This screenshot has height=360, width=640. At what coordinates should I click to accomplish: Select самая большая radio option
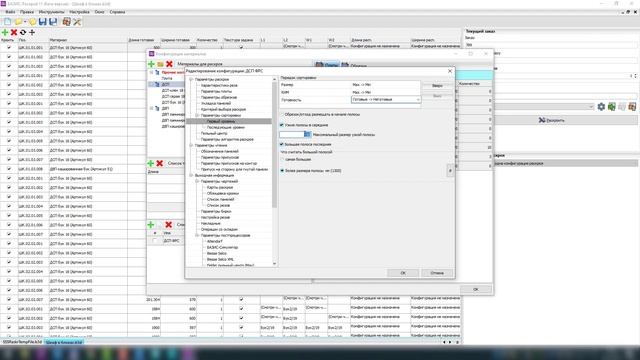(282, 160)
